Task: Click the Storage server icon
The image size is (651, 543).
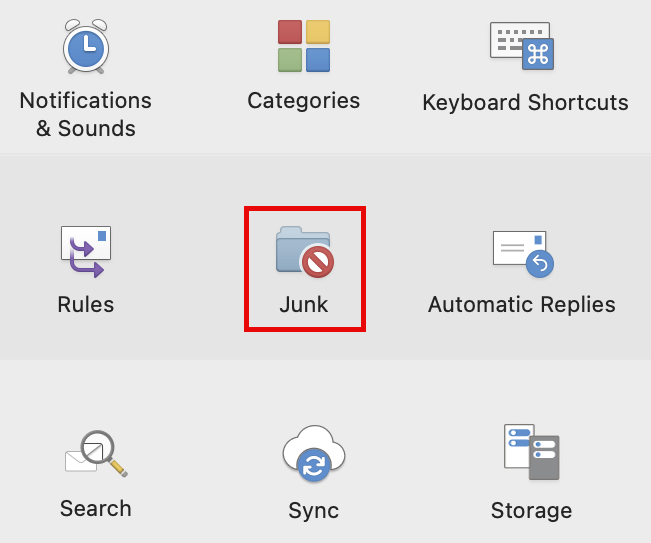Action: click(x=531, y=453)
